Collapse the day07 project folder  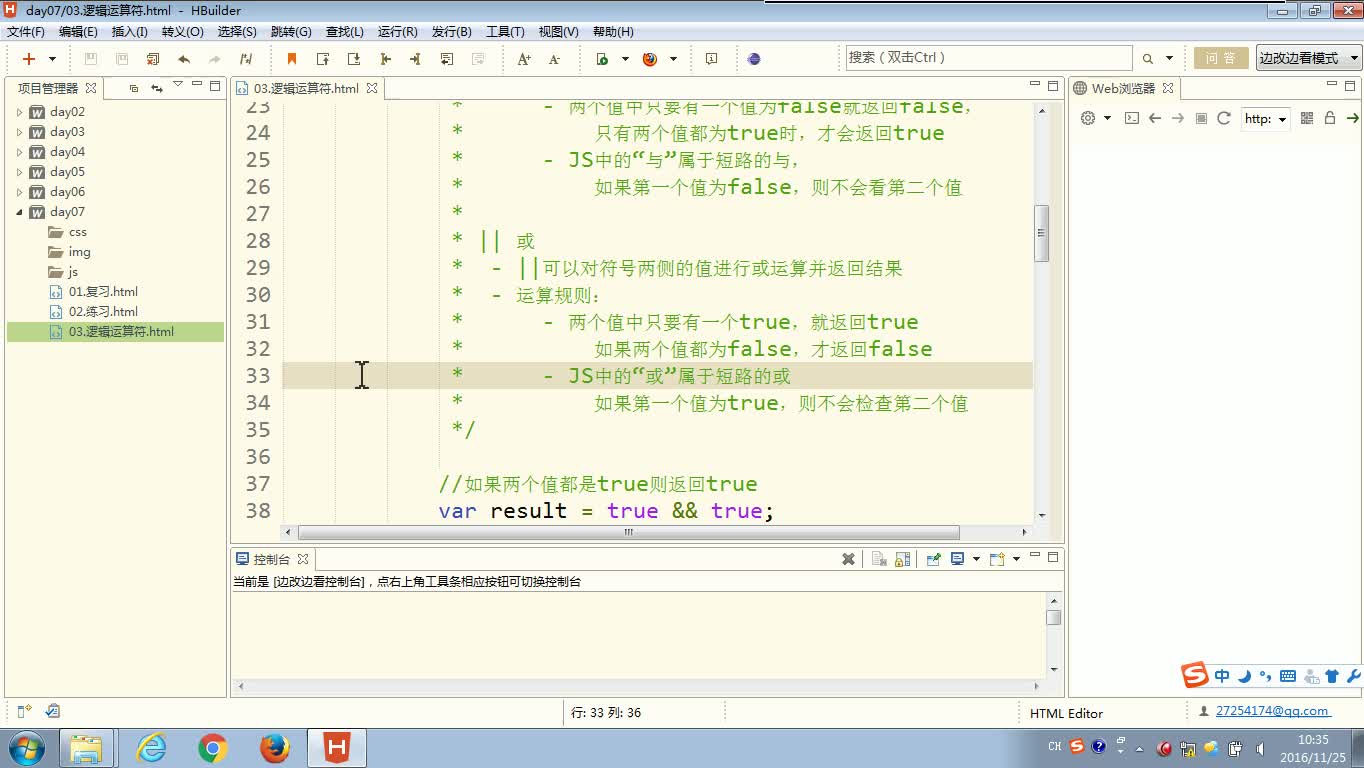[19, 212]
